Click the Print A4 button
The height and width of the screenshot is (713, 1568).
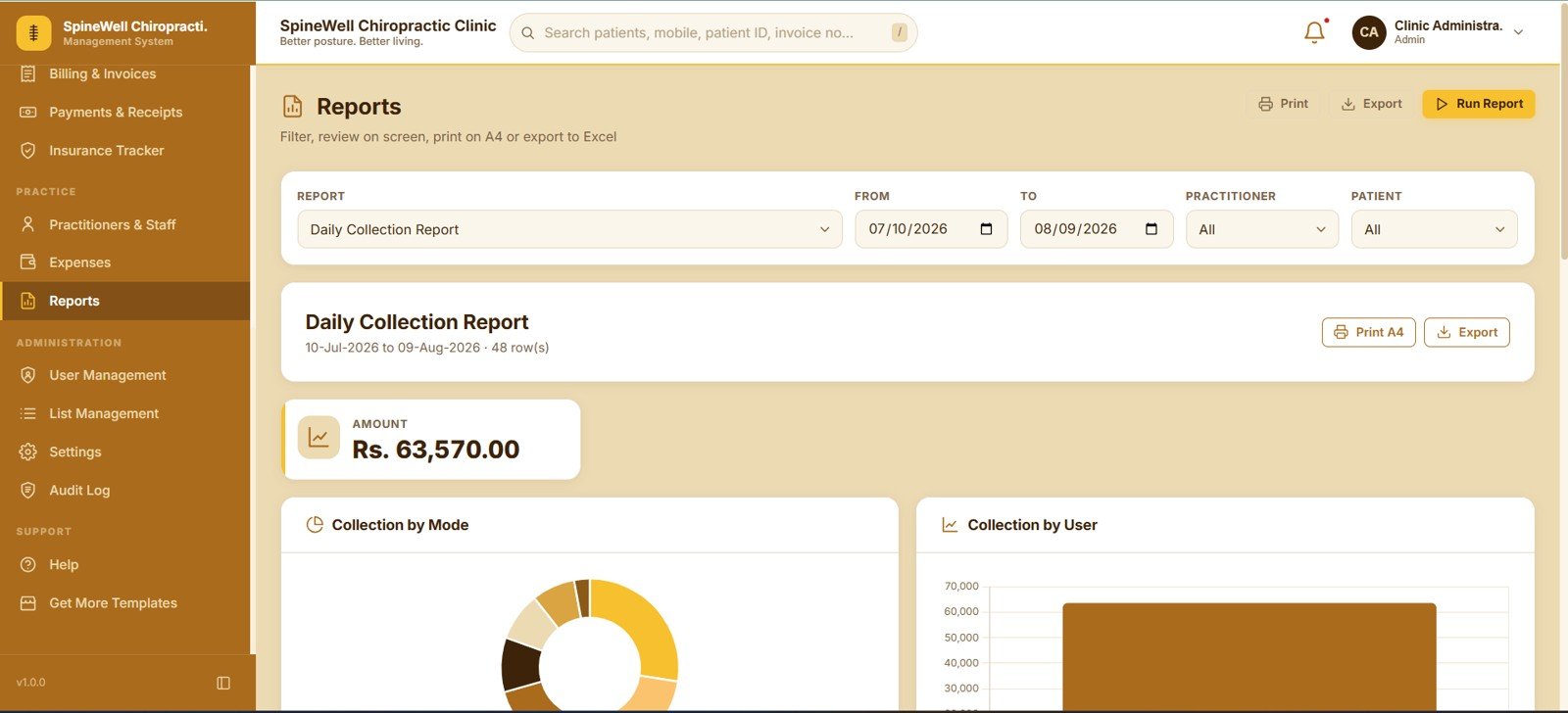click(1368, 332)
